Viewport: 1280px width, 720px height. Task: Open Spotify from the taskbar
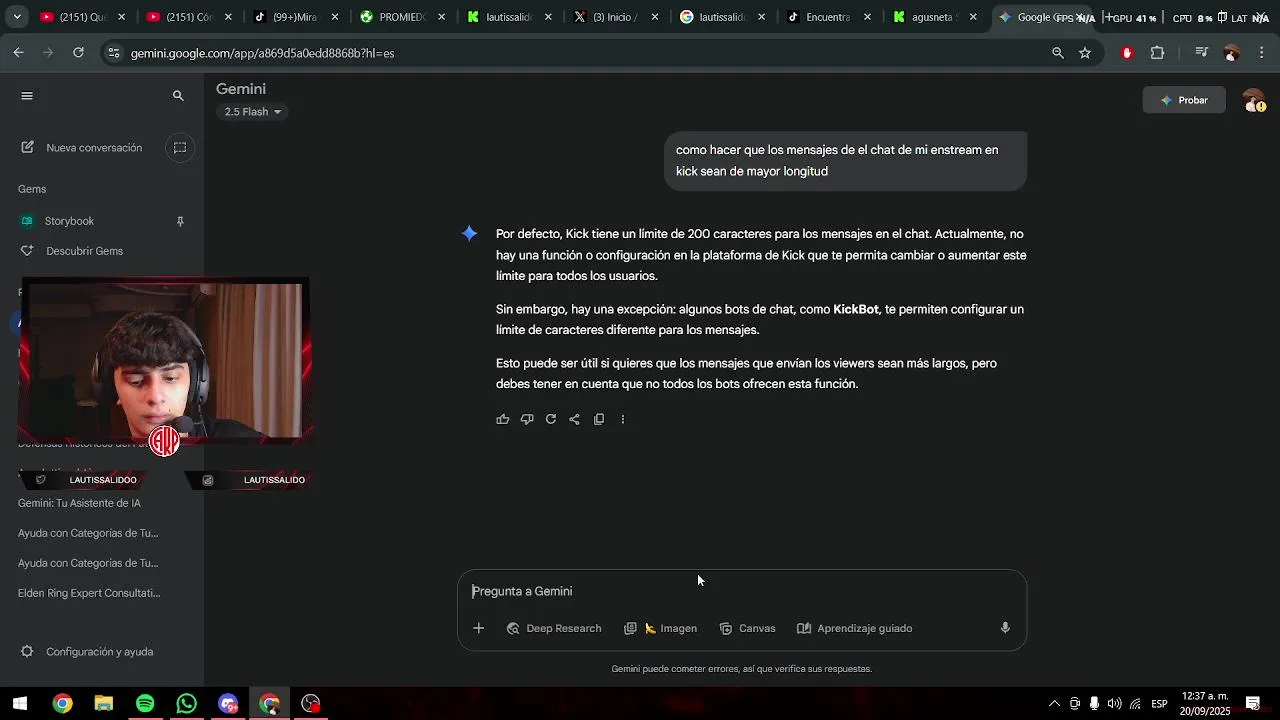coord(145,704)
